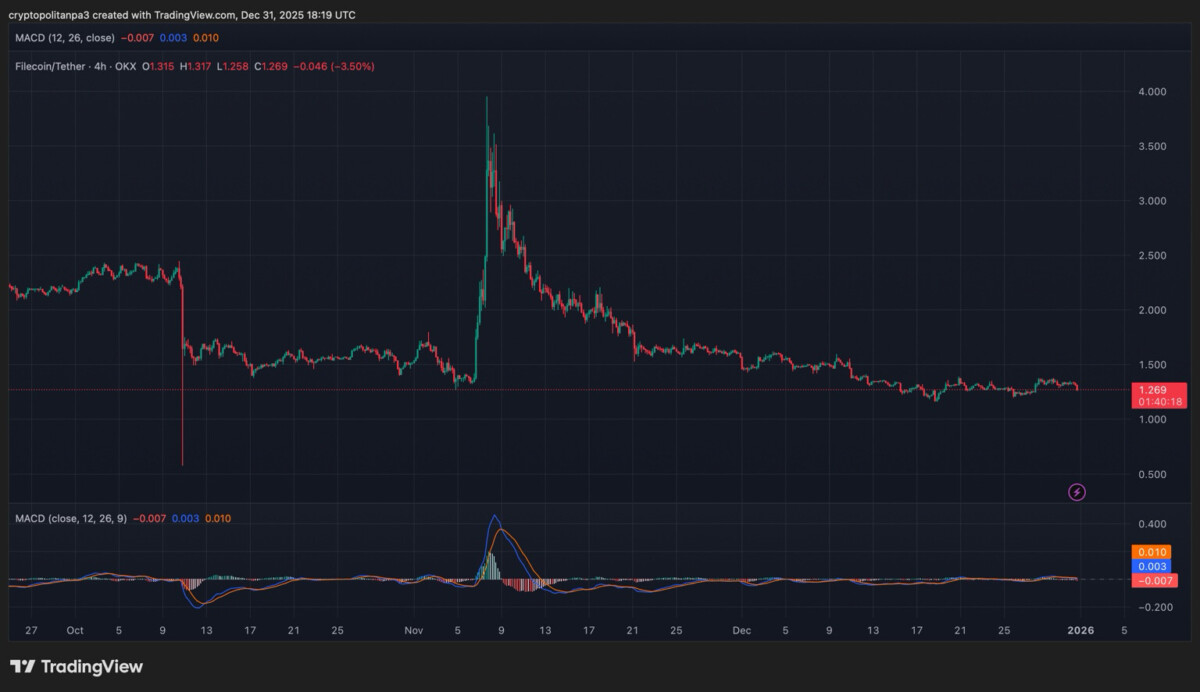Click the purple lightning bolt icon
Viewport: 1200px width, 692px height.
pyautogui.click(x=1077, y=492)
